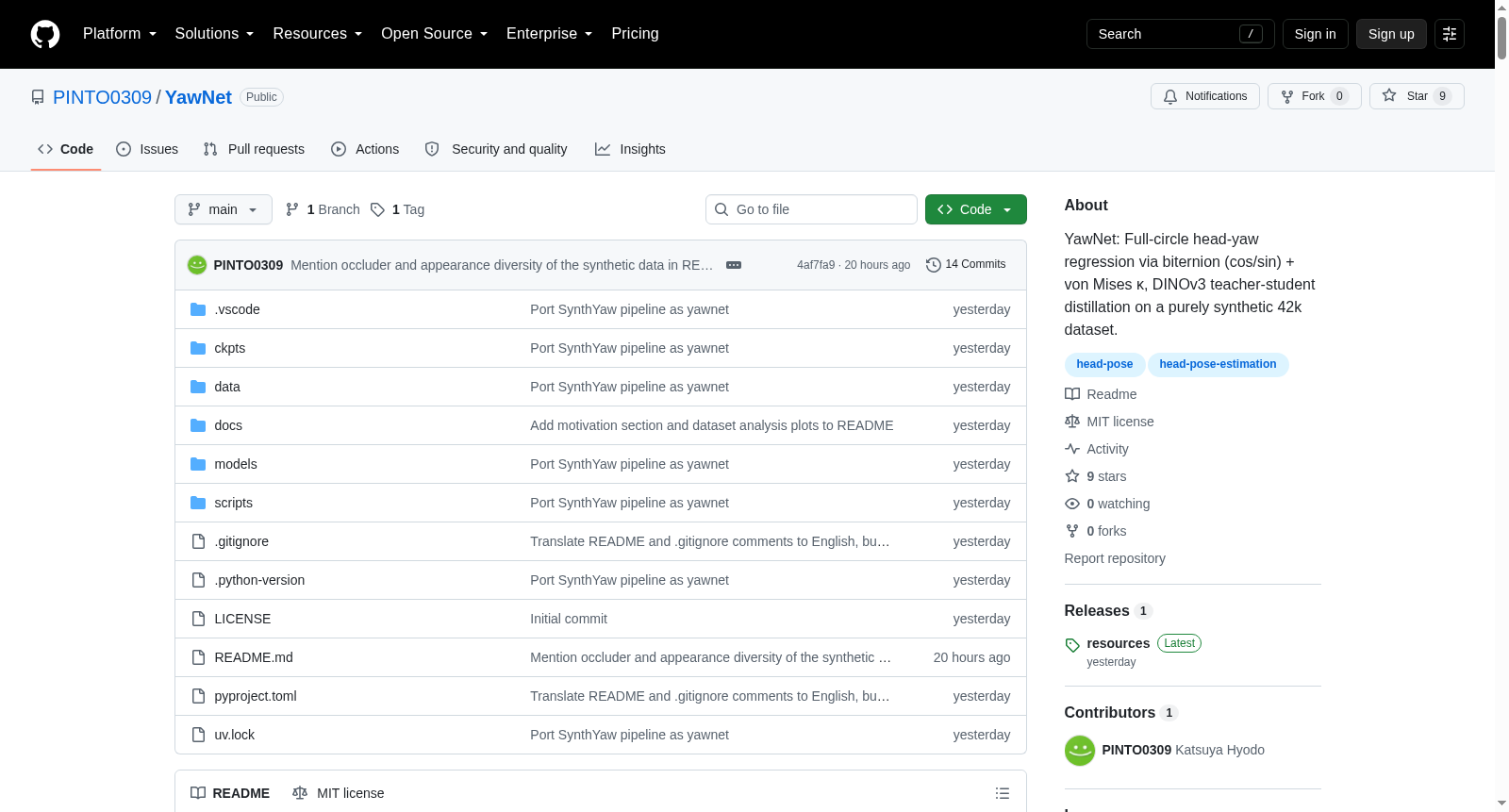Screen dimensions: 1509x812
Task: Click the .python-version file icon
Action: coord(198,580)
